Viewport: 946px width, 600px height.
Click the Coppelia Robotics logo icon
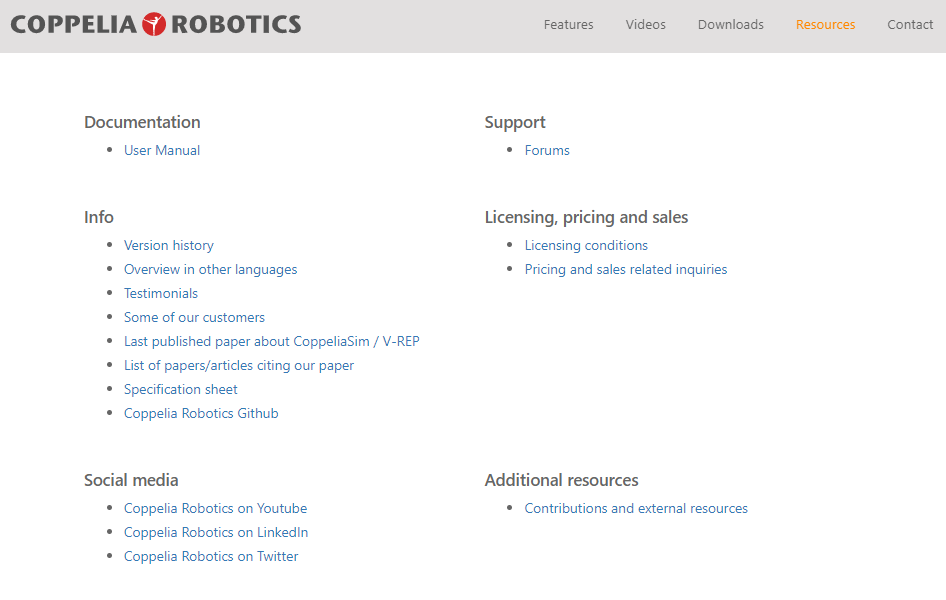coord(154,24)
